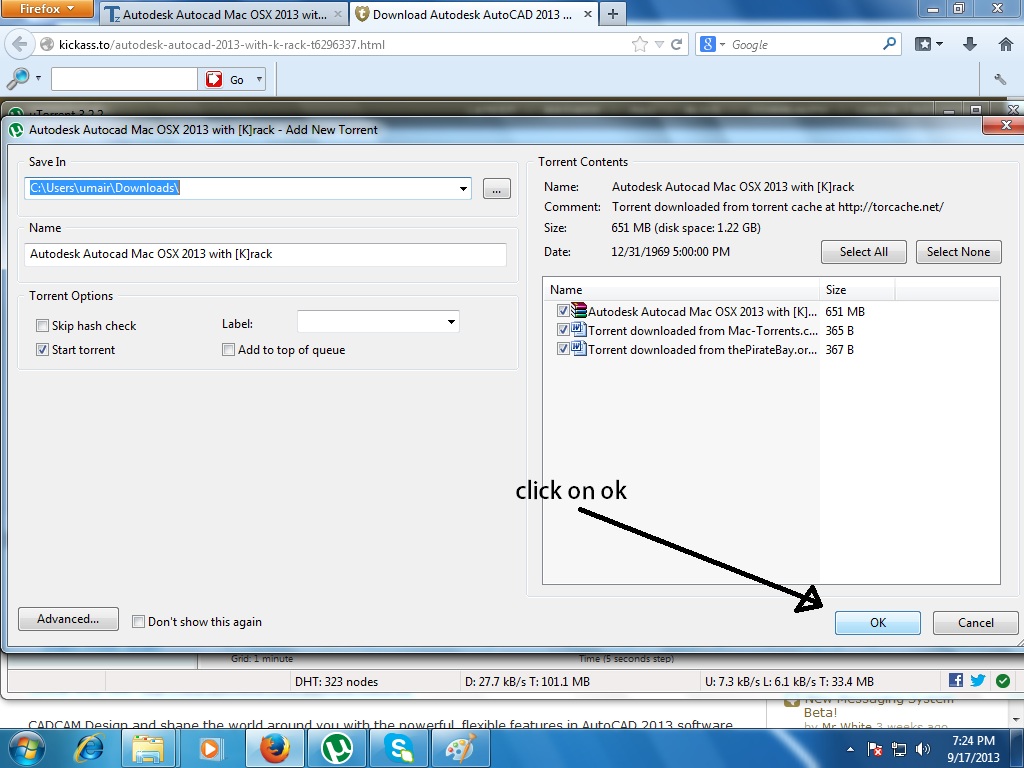Click DHT: 323 nodes status text

coord(336,681)
